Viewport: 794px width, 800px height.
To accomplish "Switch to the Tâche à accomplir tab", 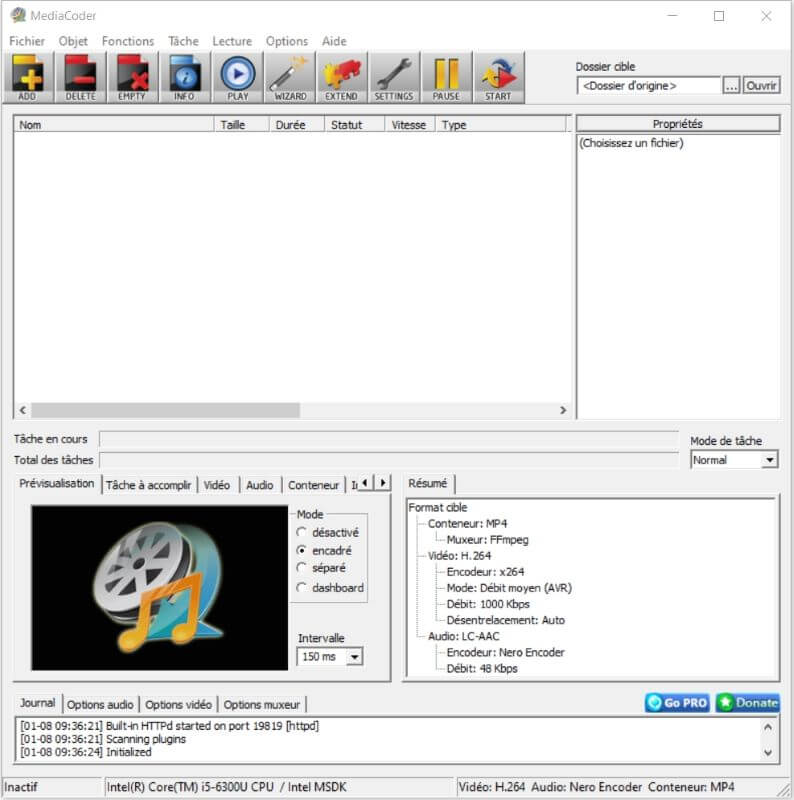I will (148, 485).
